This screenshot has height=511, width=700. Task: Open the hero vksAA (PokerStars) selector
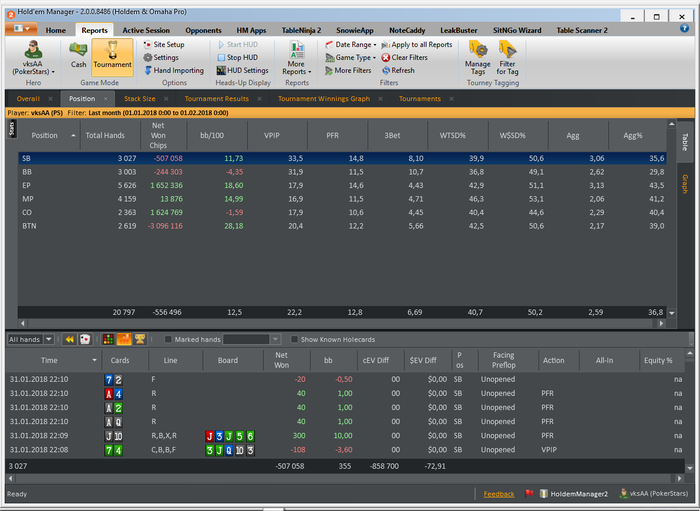[x=33, y=58]
